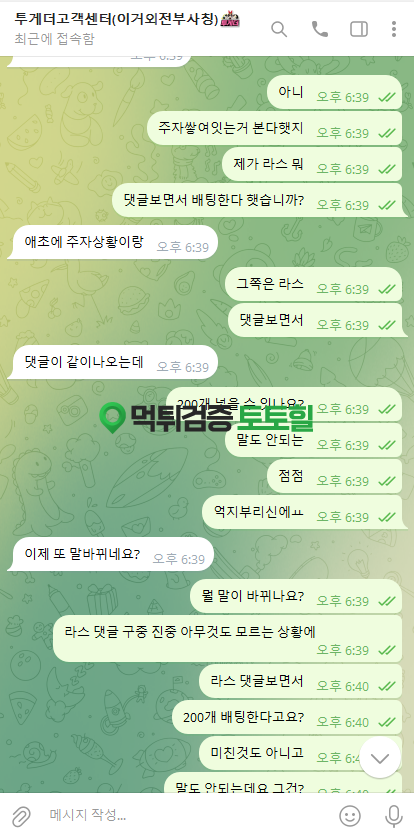Toggle the side panel icon
This screenshot has width=414, height=836.
[359, 29]
